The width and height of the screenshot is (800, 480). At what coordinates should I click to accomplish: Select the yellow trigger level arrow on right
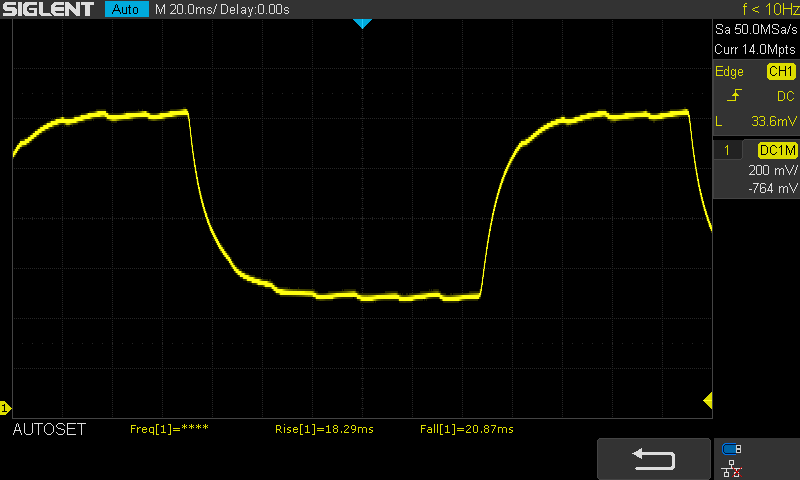tap(708, 400)
